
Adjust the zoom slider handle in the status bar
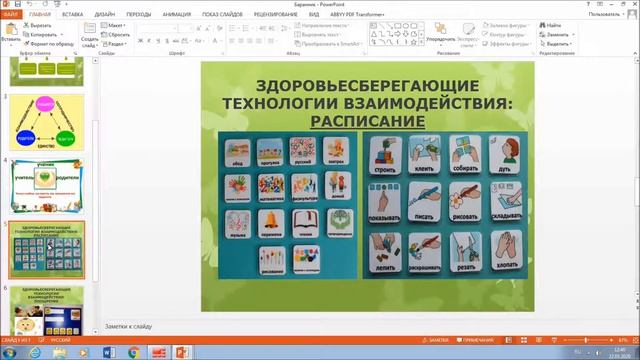585,340
